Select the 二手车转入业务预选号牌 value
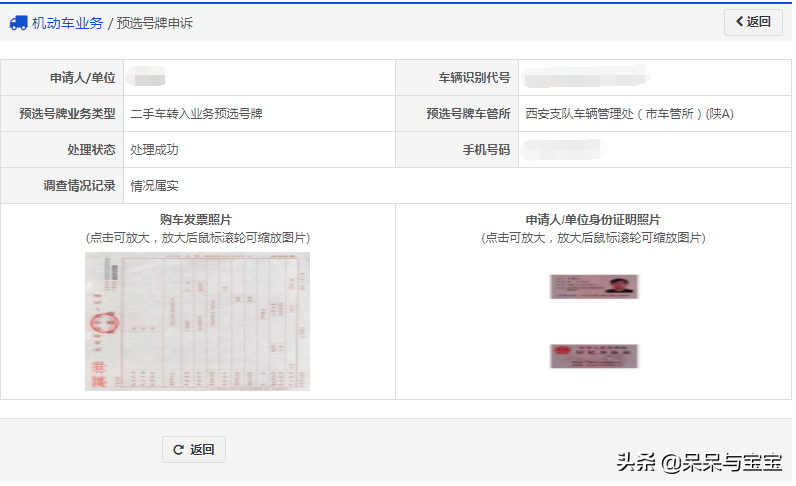This screenshot has width=796, height=486. tap(196, 114)
